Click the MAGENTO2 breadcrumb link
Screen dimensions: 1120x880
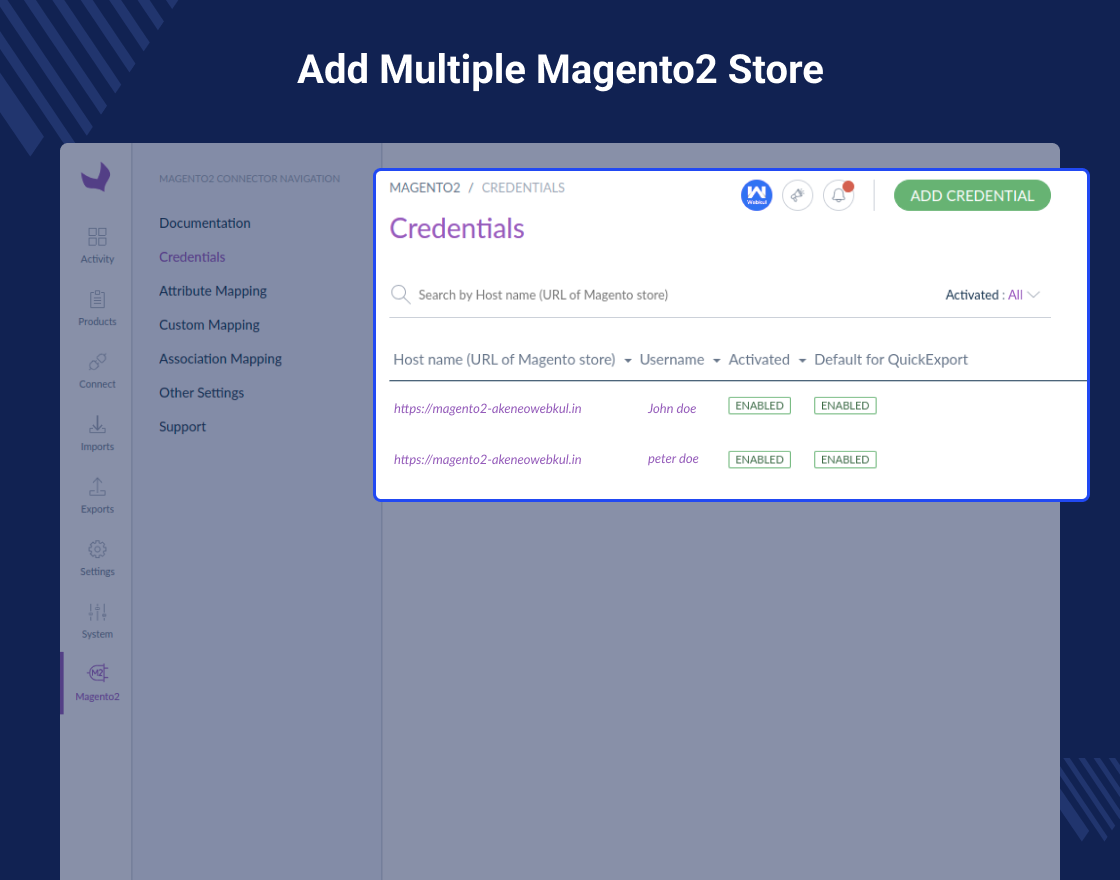coord(424,188)
